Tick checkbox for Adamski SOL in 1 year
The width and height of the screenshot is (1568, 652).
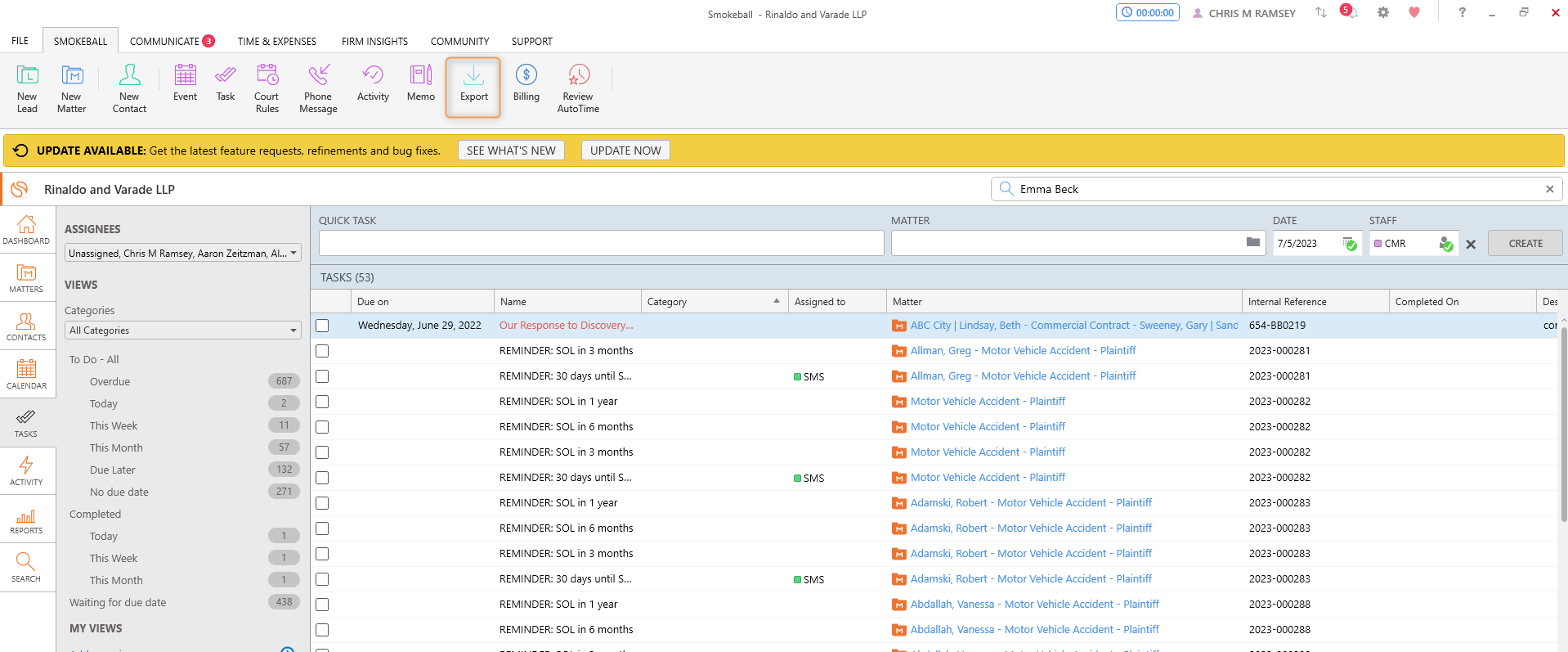pos(322,503)
